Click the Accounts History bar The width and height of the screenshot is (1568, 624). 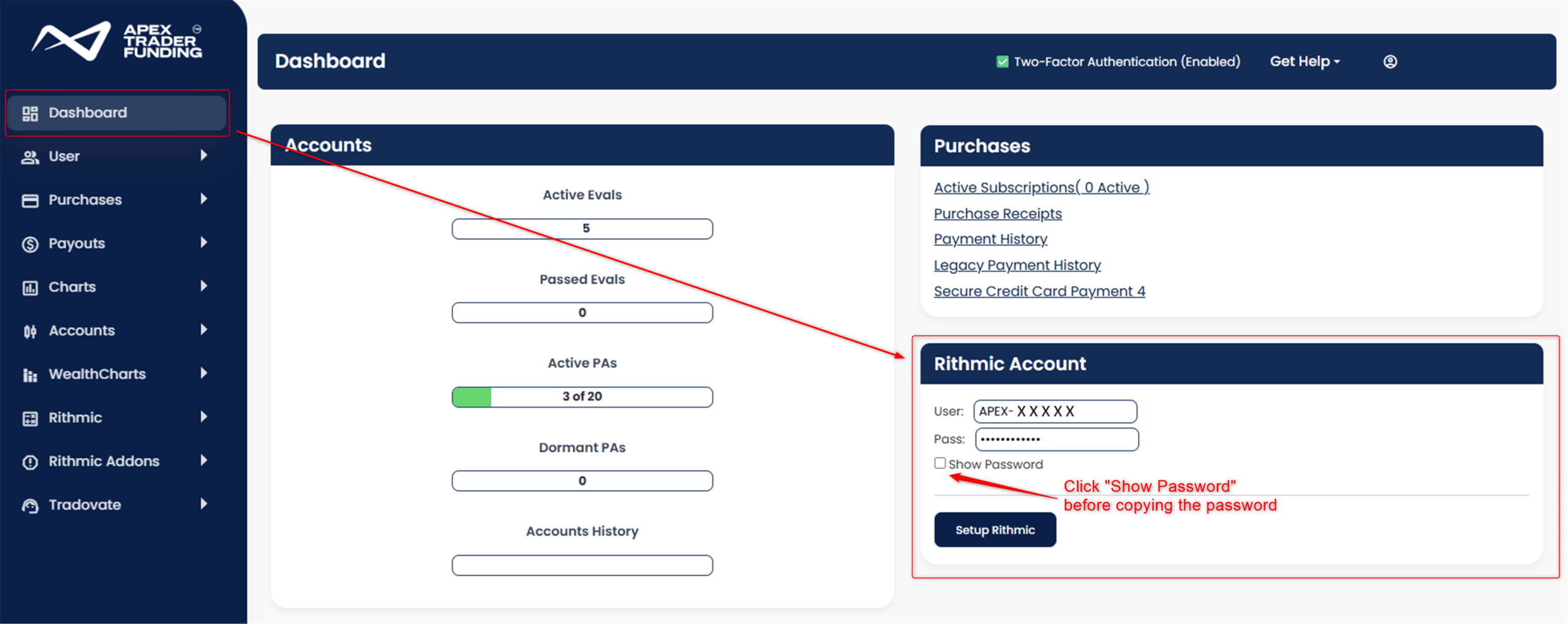582,565
